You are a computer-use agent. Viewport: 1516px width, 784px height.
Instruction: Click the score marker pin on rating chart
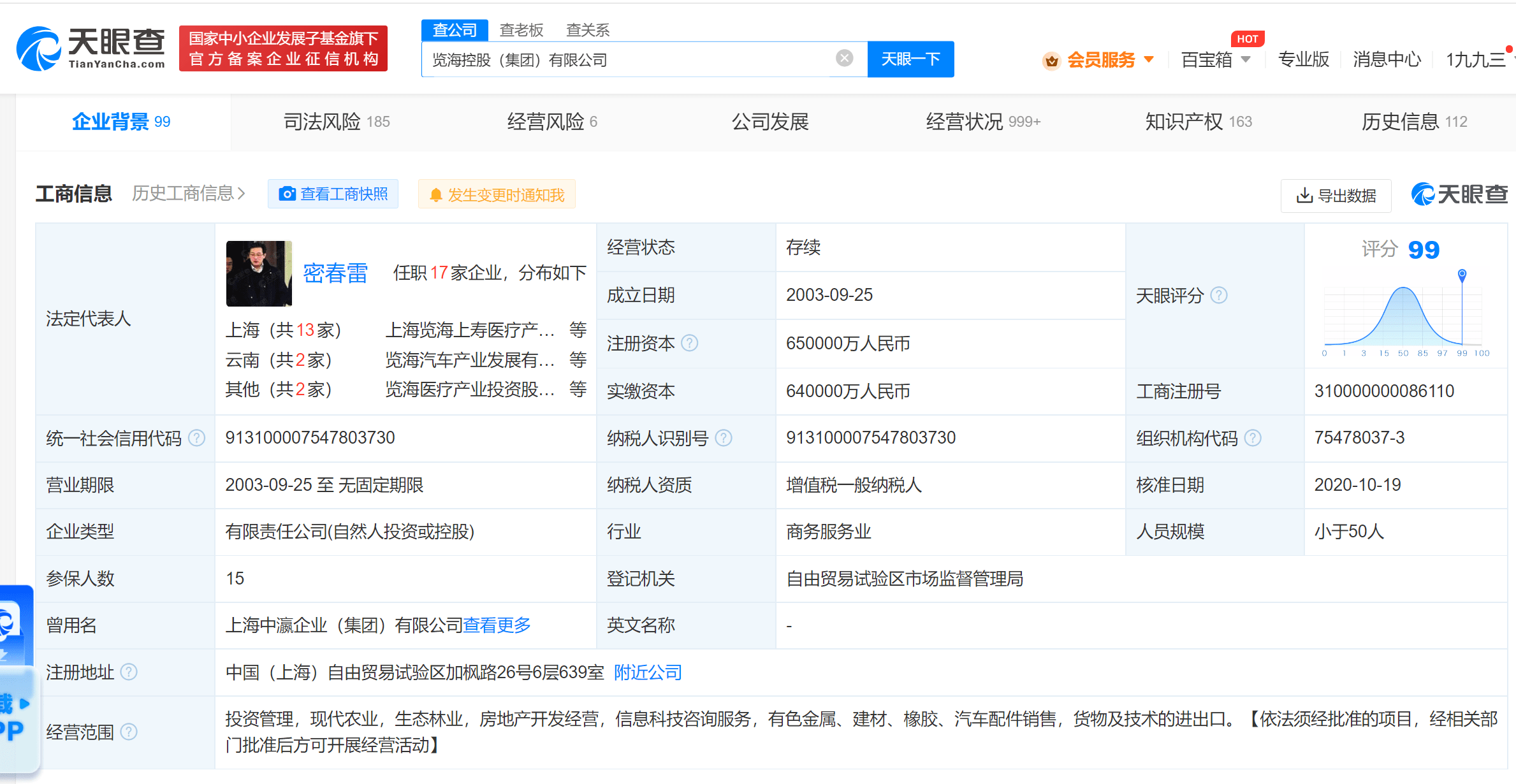pos(1462,275)
